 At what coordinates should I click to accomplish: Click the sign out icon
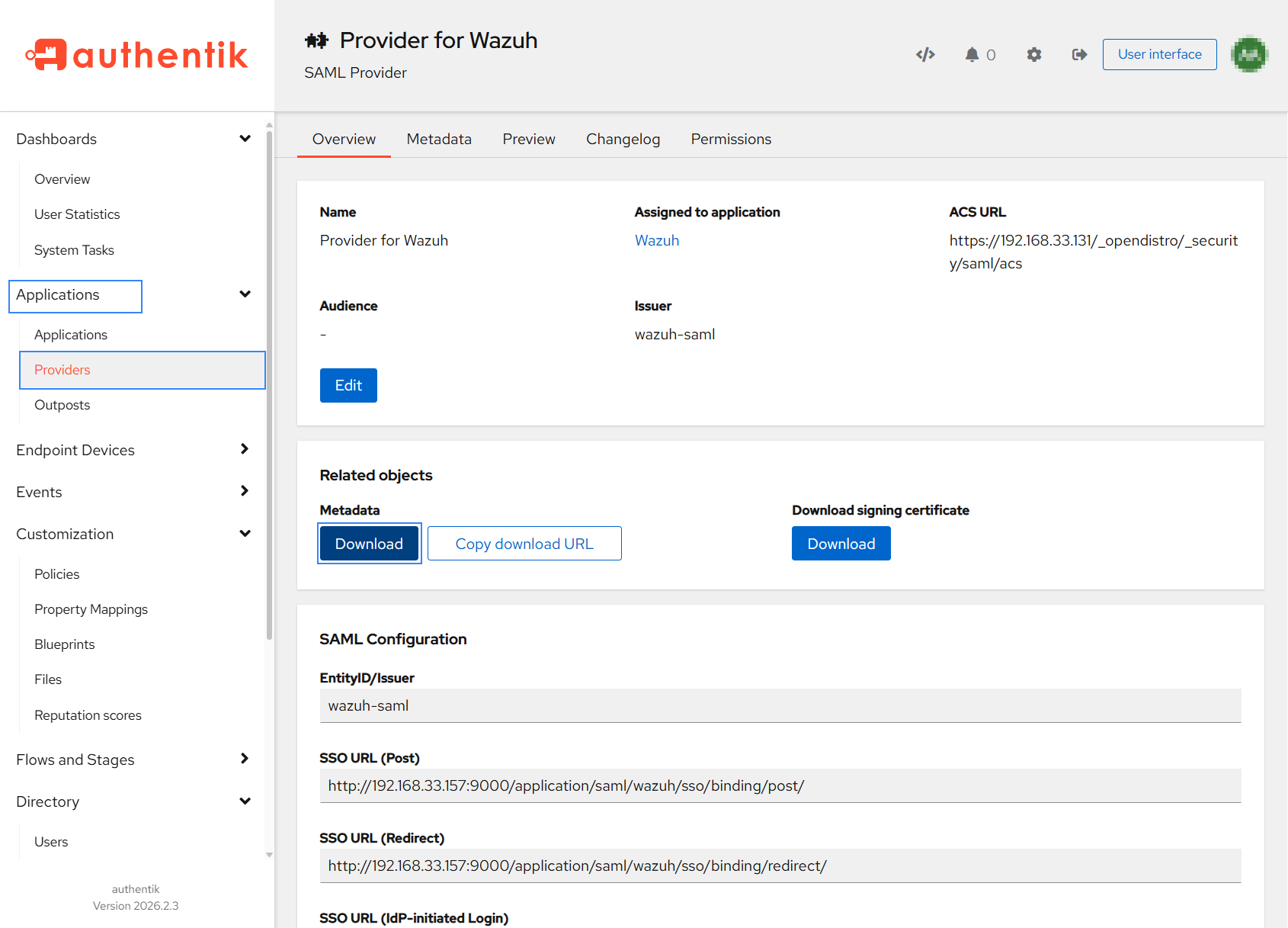pos(1079,54)
